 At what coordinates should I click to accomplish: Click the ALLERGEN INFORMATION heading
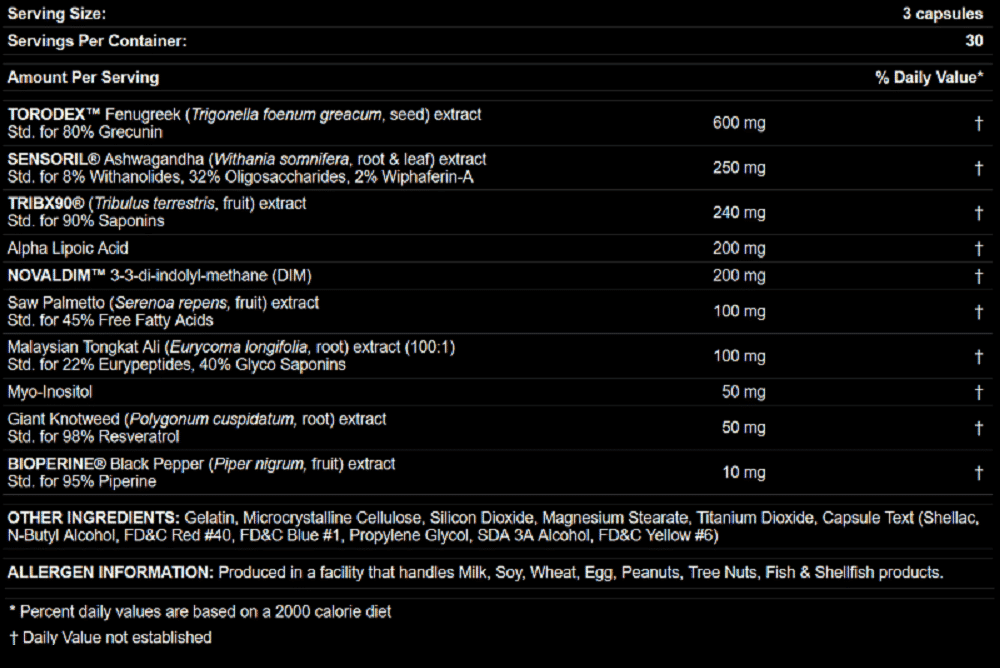pos(110,572)
